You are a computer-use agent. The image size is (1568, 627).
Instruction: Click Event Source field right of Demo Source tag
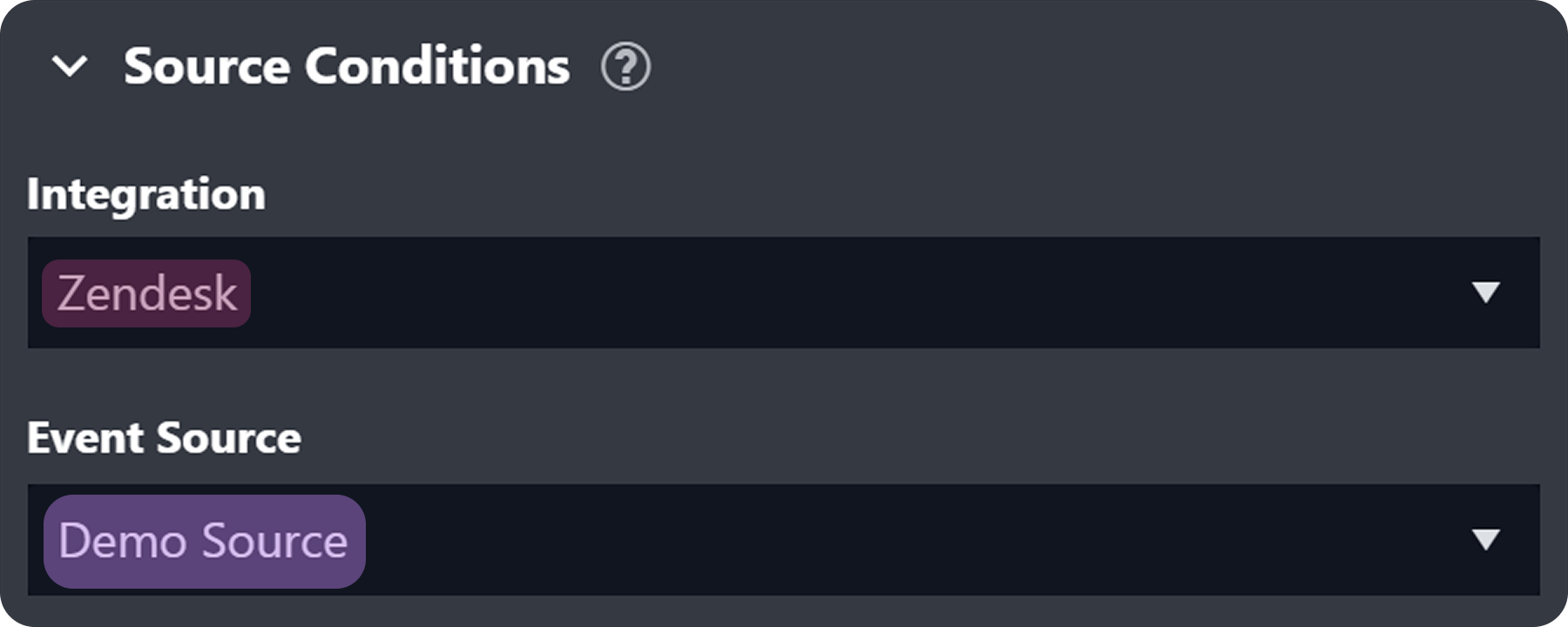point(418,540)
